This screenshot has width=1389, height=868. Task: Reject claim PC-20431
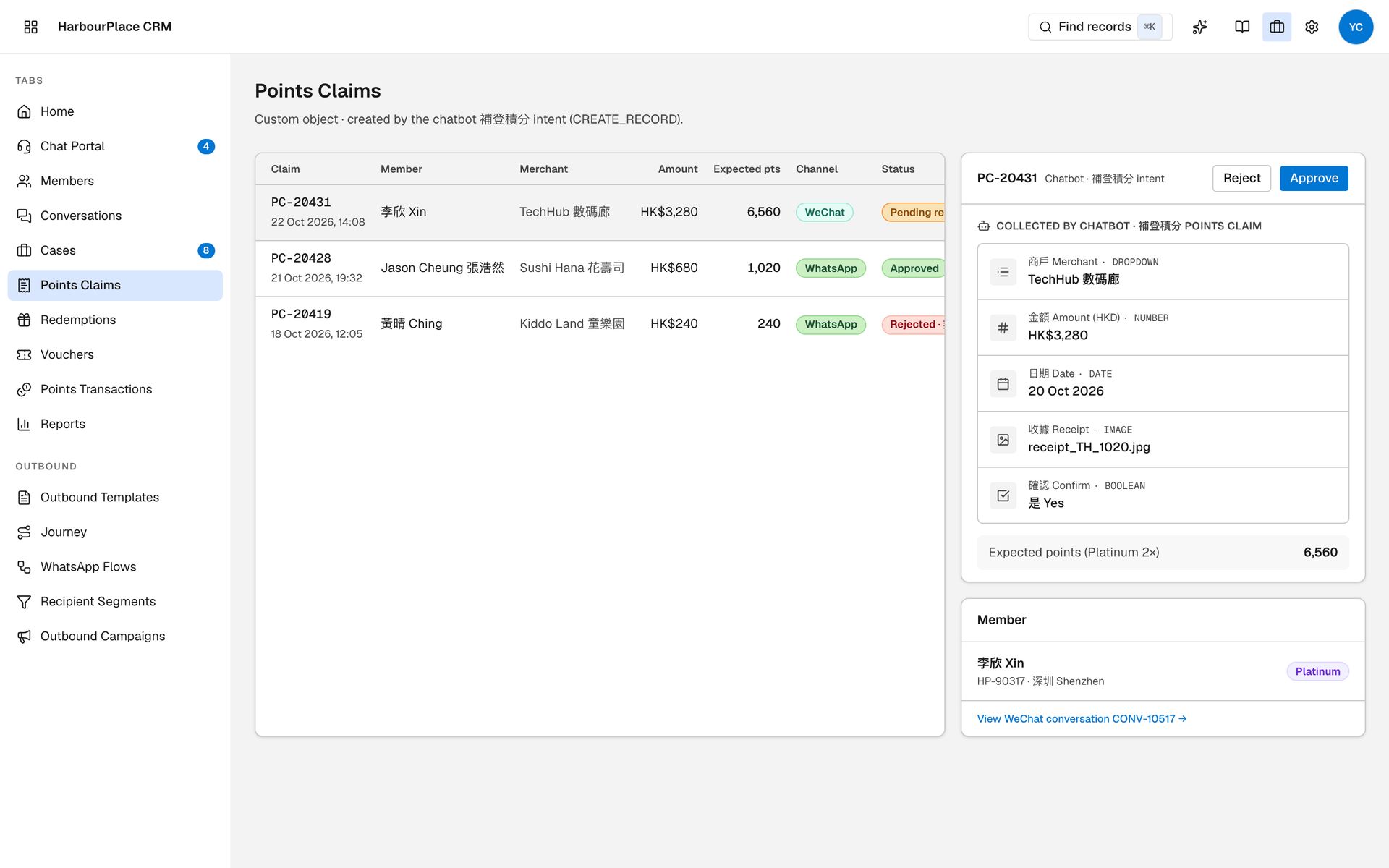coord(1241,178)
